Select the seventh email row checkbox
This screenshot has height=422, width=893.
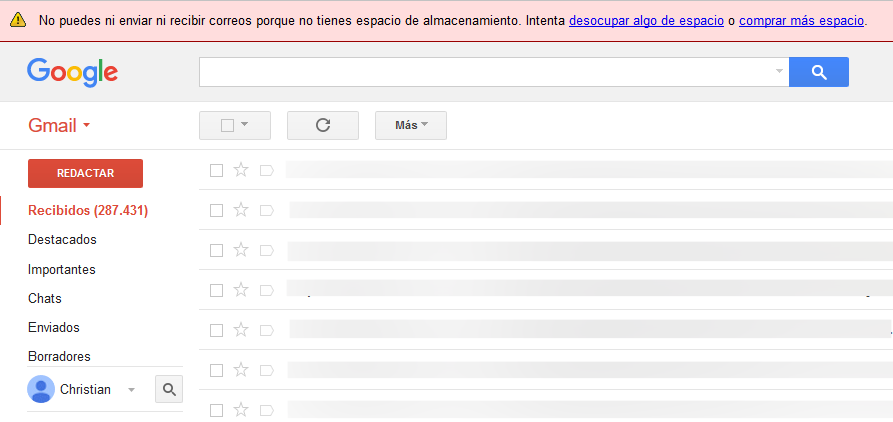pyautogui.click(x=216, y=410)
